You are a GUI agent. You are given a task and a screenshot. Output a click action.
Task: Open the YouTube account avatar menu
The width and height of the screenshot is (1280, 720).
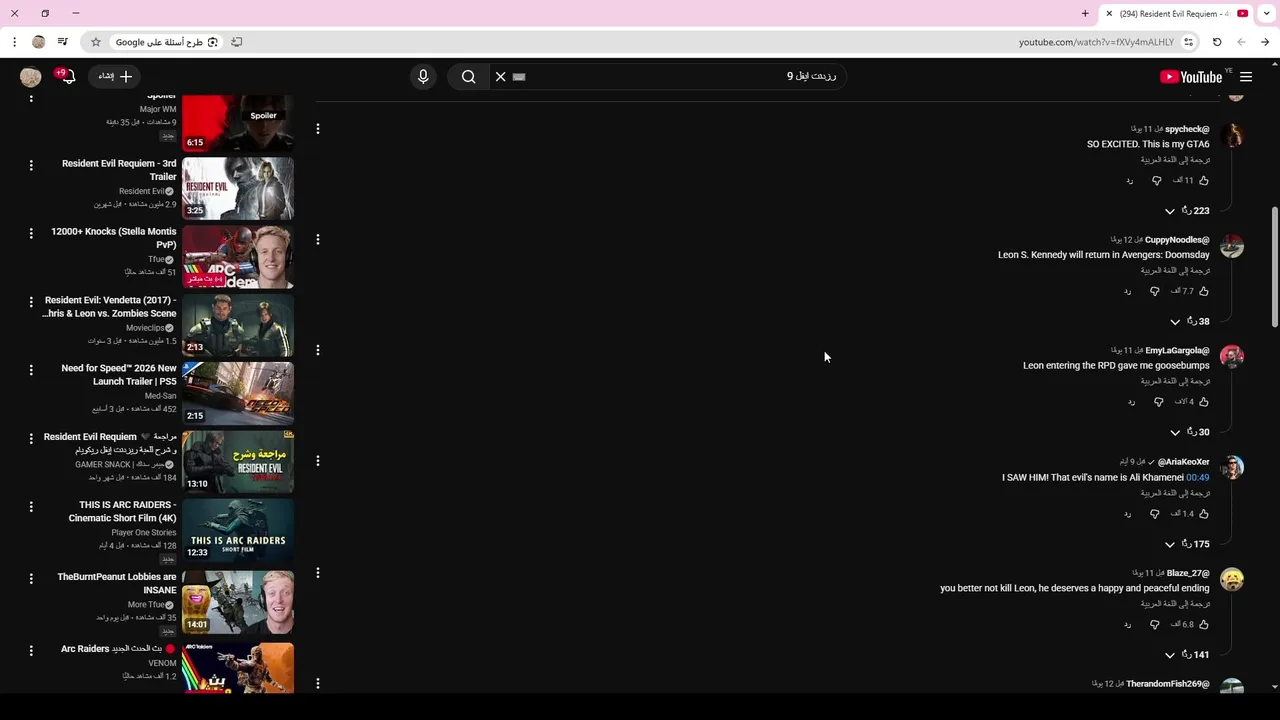31,77
